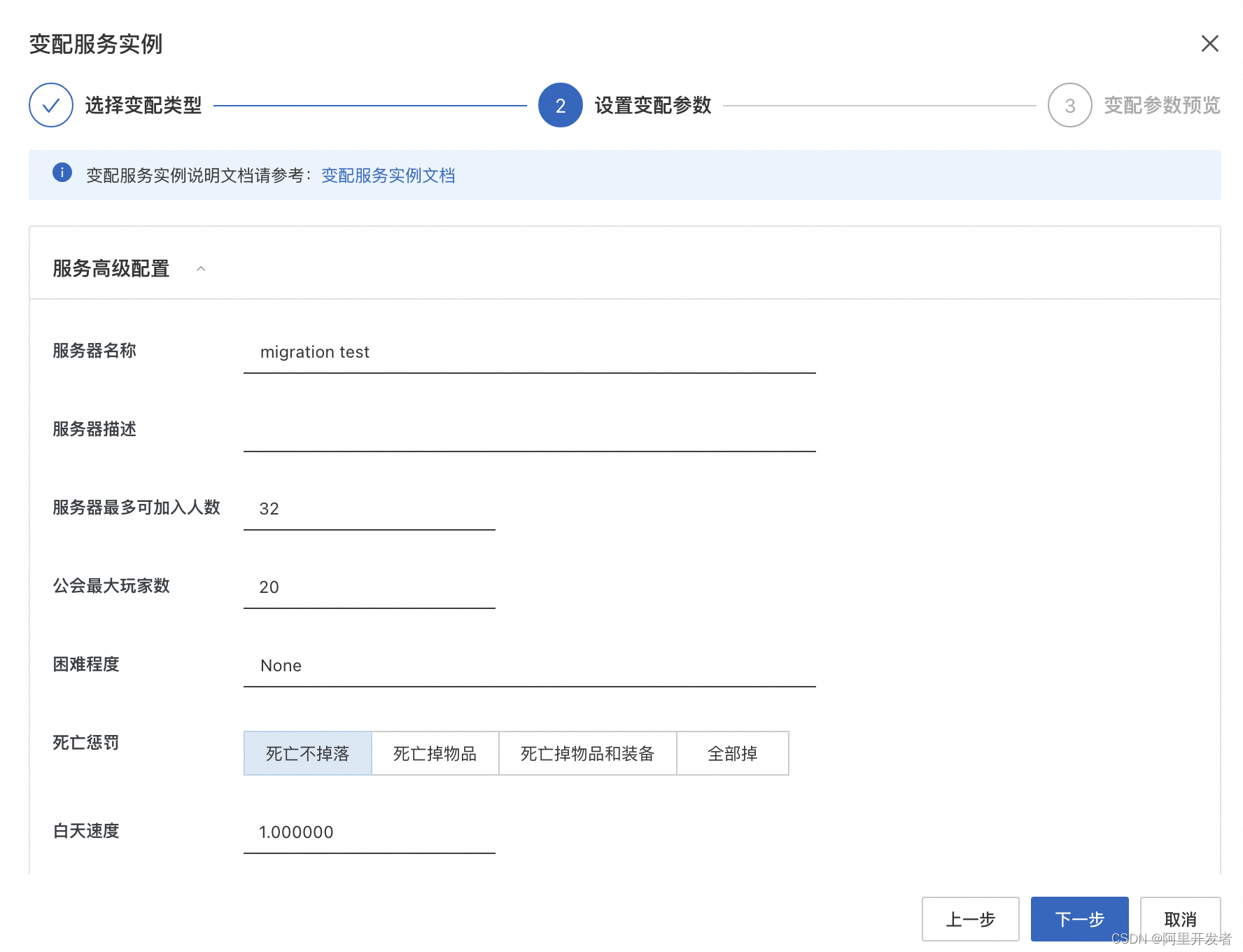Viewport: 1243px width, 952px height.
Task: Click the 服务器名称 input field
Action: pos(530,352)
